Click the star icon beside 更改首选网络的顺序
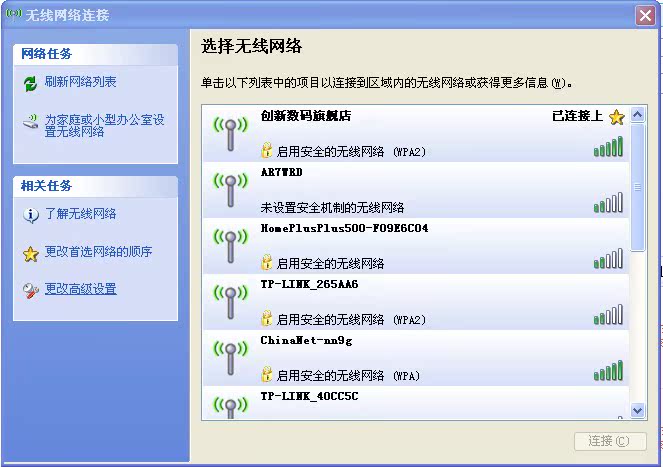 click(x=30, y=254)
